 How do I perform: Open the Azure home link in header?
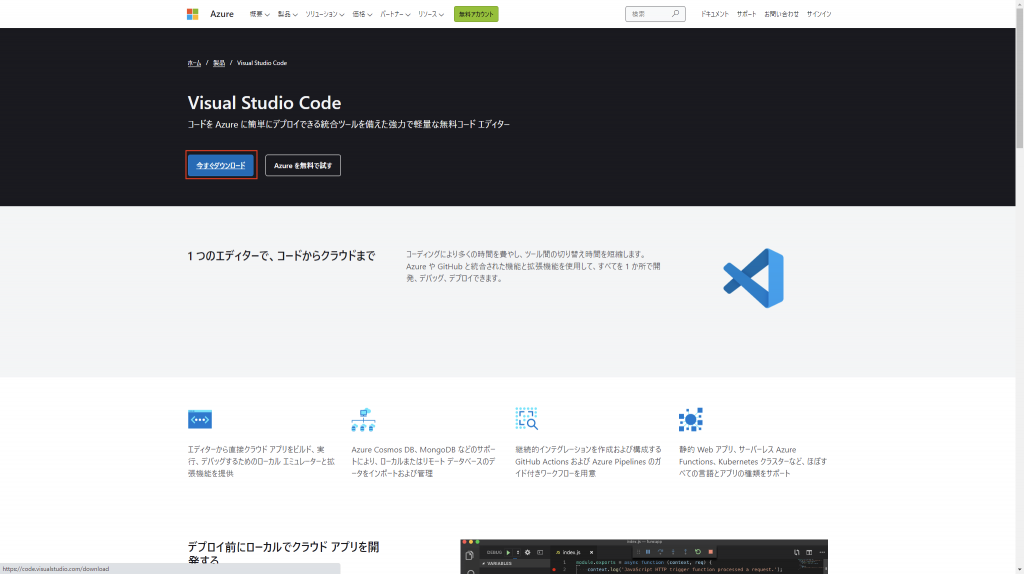pos(222,14)
